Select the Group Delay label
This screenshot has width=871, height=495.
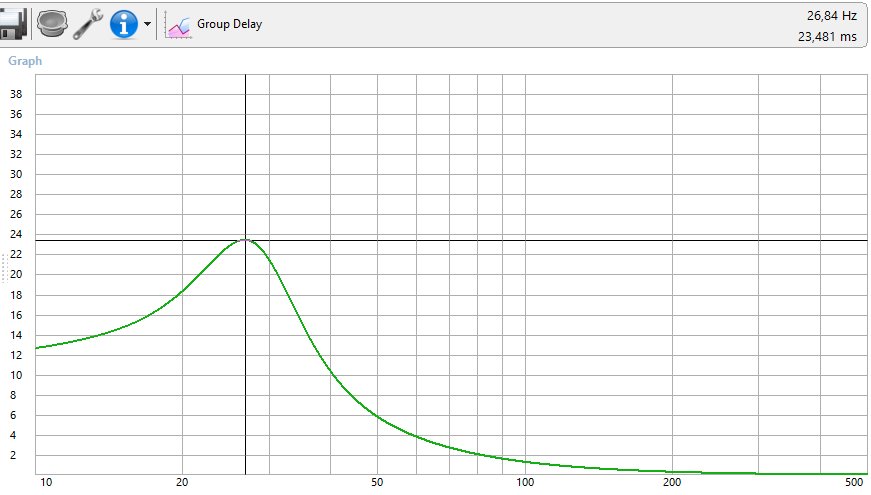(x=229, y=24)
